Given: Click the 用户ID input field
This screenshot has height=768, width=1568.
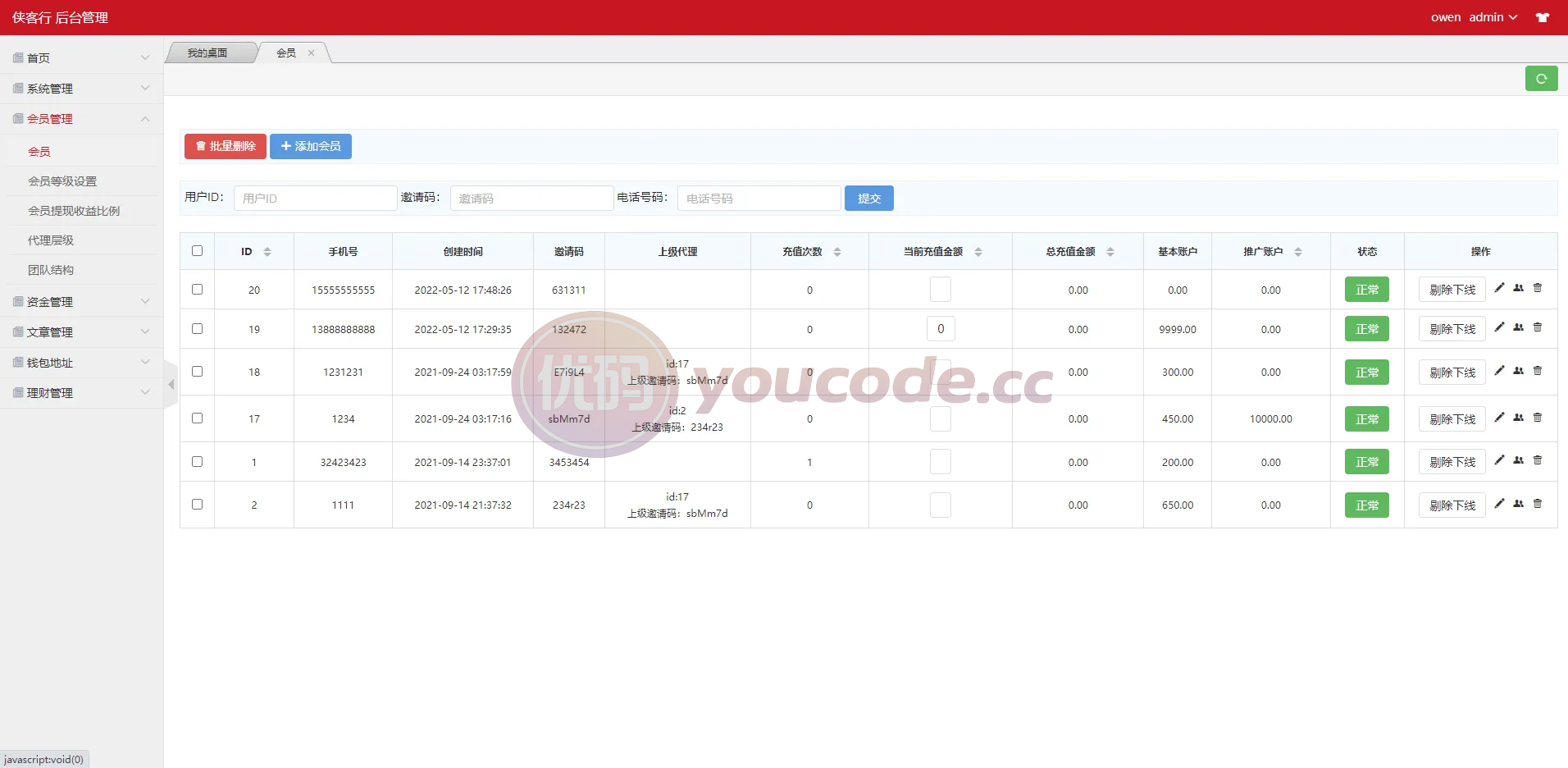Looking at the screenshot, I should 316,199.
